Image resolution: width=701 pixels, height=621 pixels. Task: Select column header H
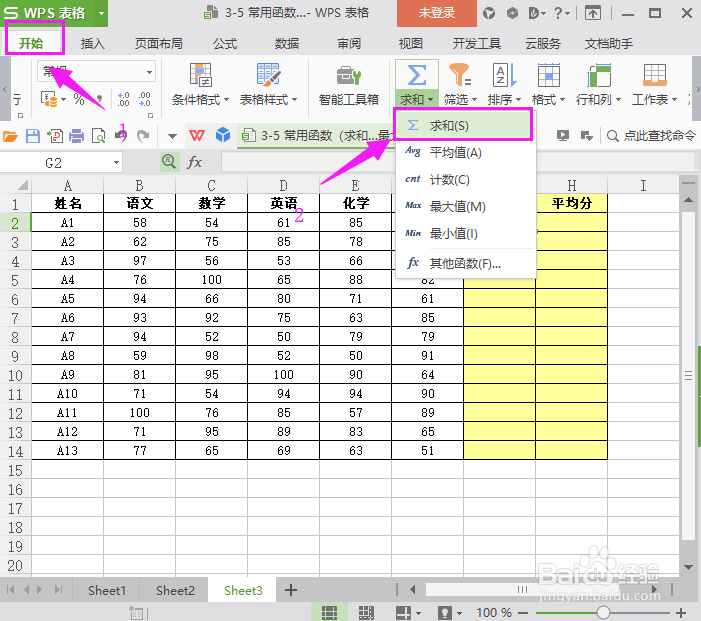pyautogui.click(x=571, y=185)
